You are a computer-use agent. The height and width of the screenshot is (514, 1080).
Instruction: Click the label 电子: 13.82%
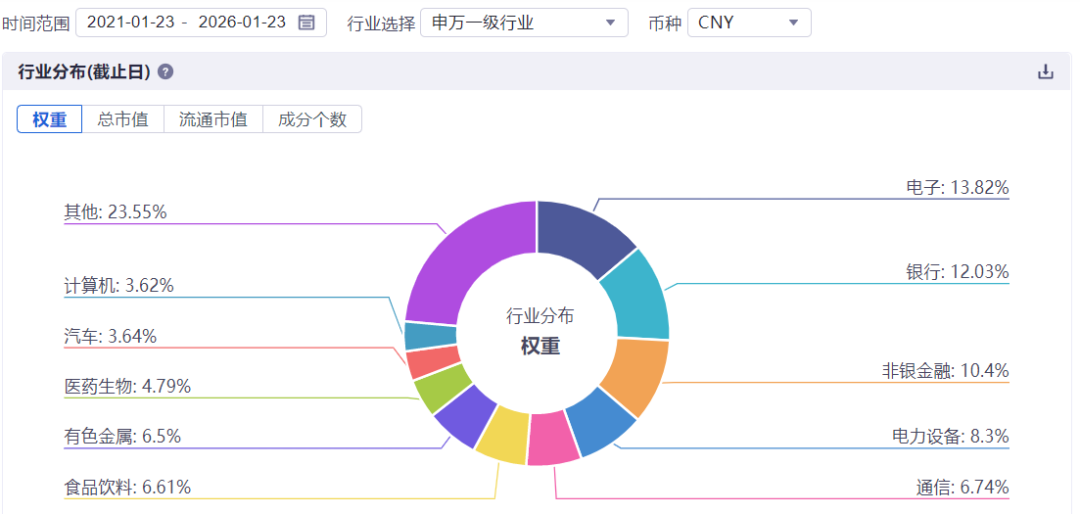pyautogui.click(x=957, y=187)
